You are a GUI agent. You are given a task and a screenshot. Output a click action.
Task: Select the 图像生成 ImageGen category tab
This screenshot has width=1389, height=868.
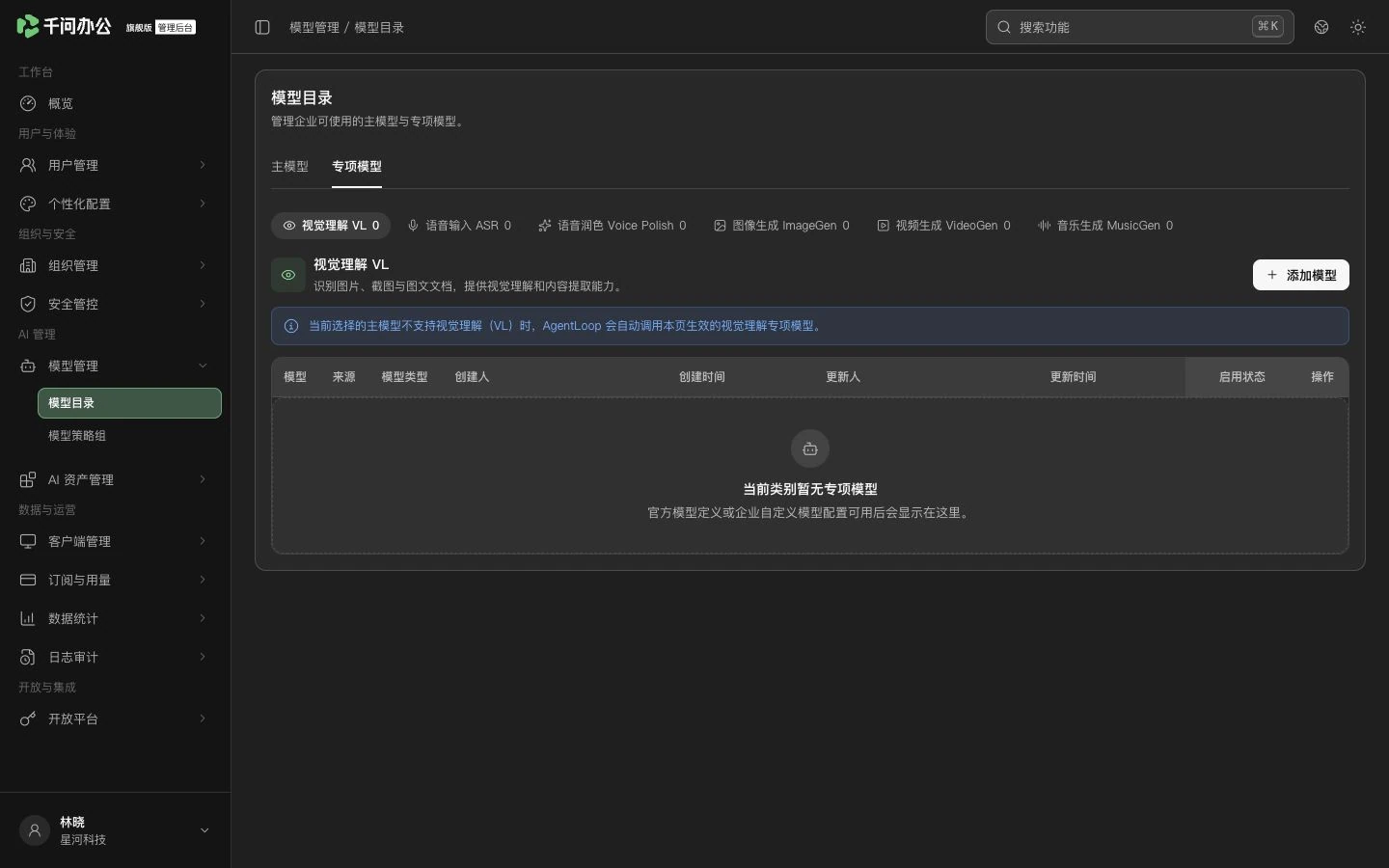click(781, 226)
